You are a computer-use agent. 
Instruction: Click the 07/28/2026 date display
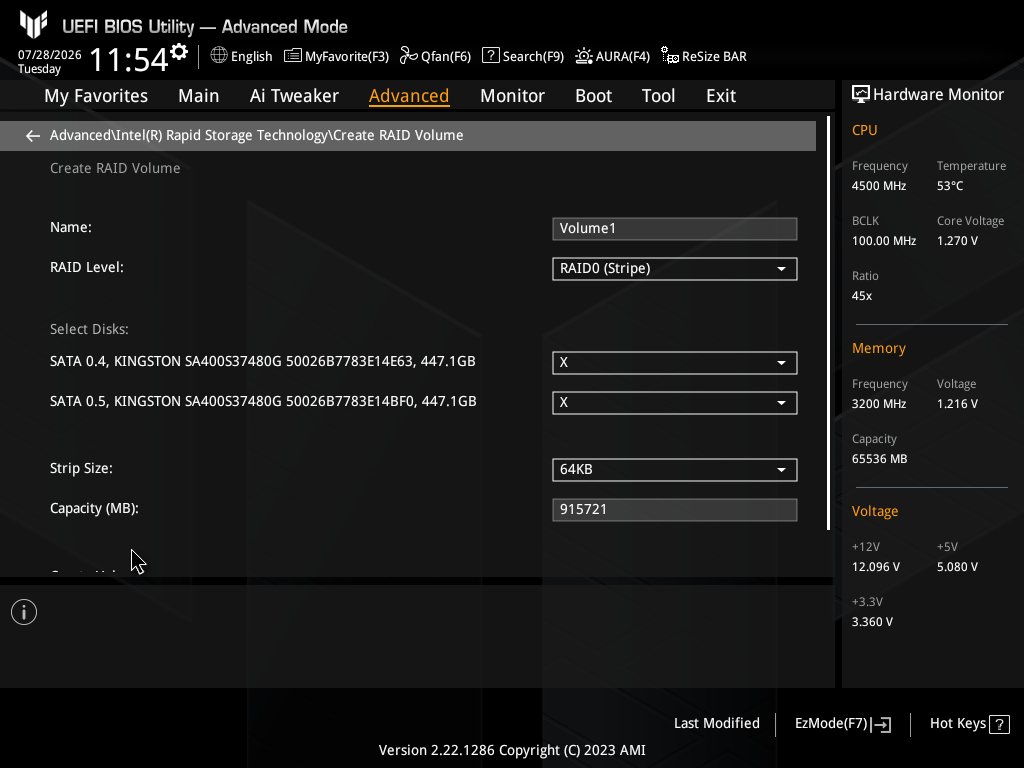point(50,55)
